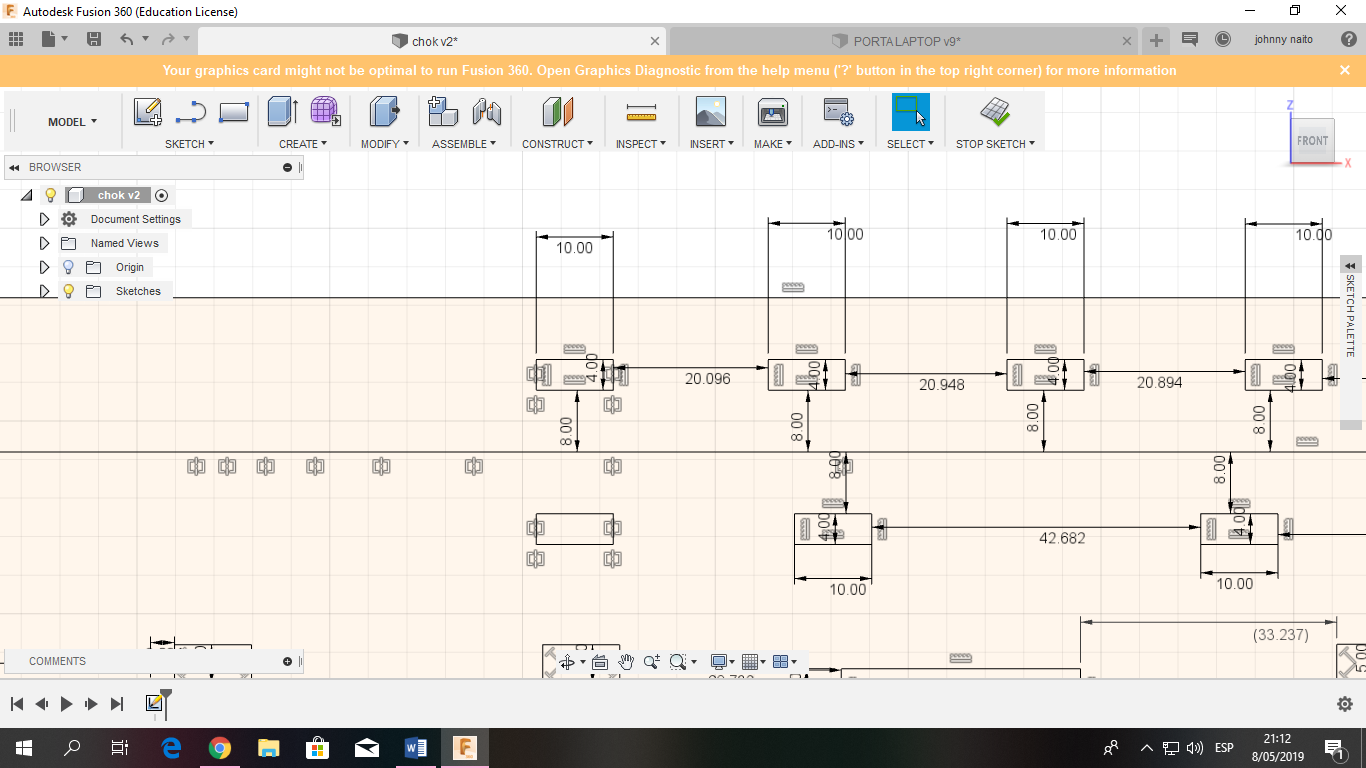Toggle visibility bulb of Sketches folder
Image resolution: width=1366 pixels, height=768 pixels.
pyautogui.click(x=68, y=291)
